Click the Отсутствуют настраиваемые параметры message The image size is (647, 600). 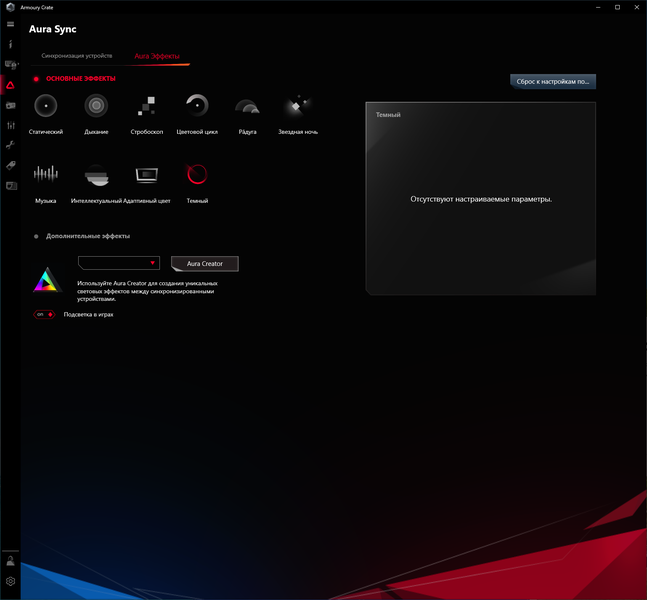coord(481,199)
